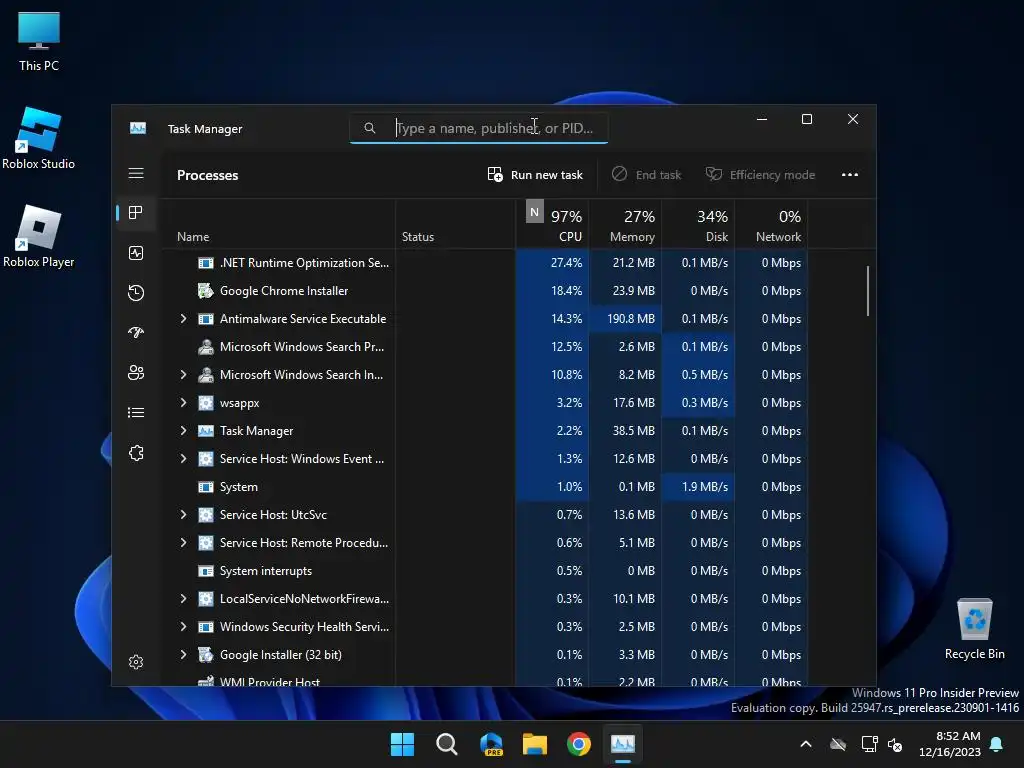Click the muted volume tray icon

(895, 744)
